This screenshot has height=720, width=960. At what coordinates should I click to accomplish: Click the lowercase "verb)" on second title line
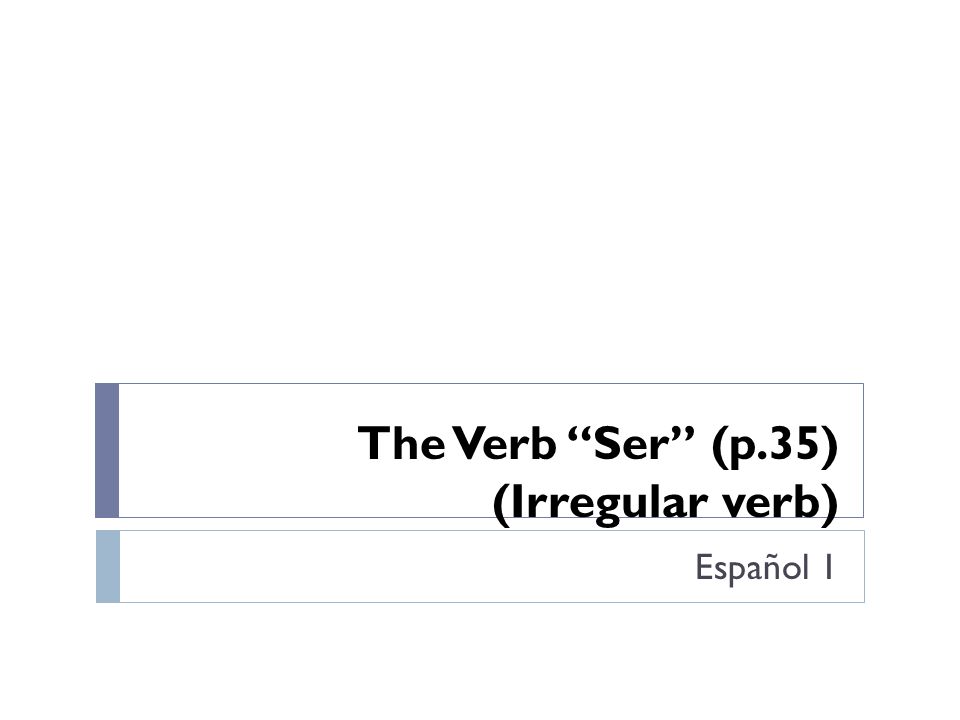click(x=779, y=504)
